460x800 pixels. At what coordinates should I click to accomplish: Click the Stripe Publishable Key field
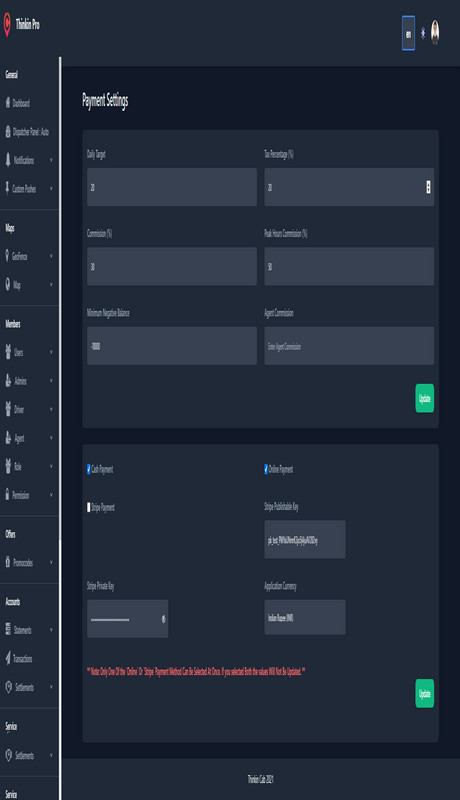point(304,539)
